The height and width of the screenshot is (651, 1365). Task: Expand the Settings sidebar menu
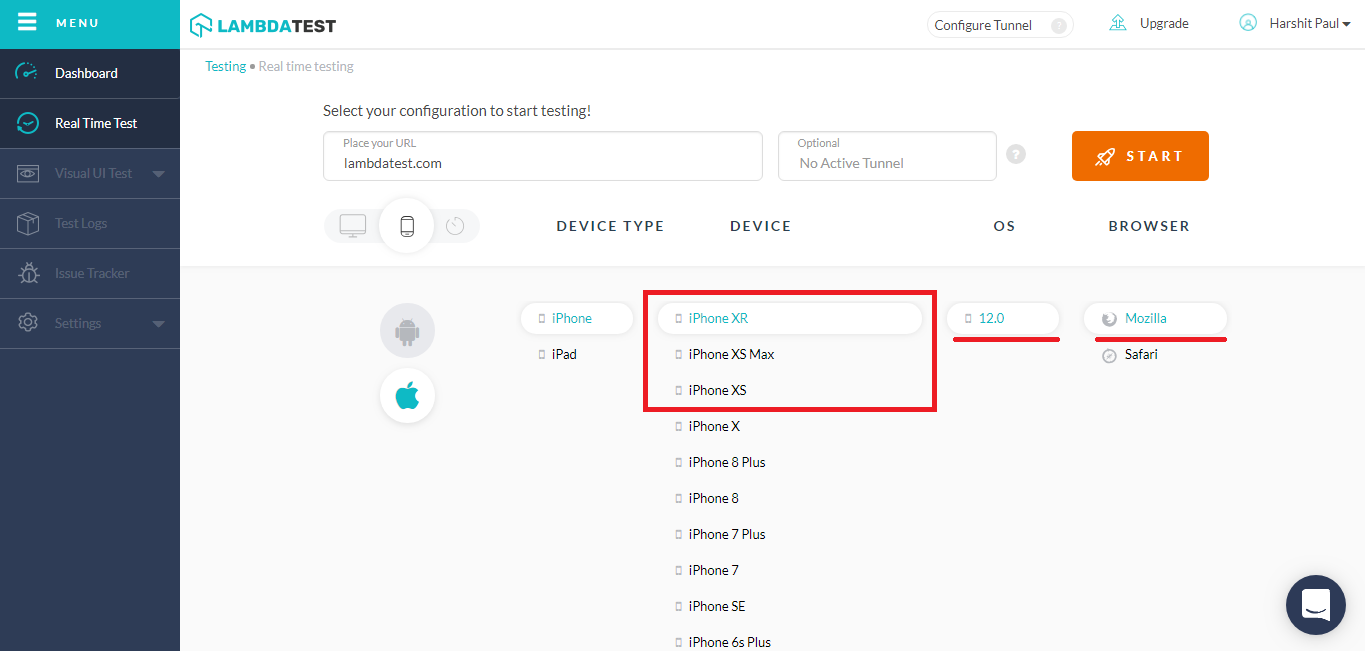tap(158, 324)
